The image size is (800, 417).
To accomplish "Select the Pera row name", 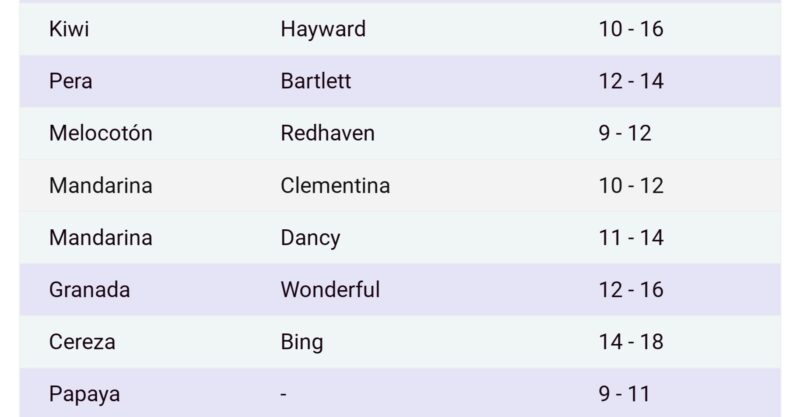I will [x=70, y=82].
